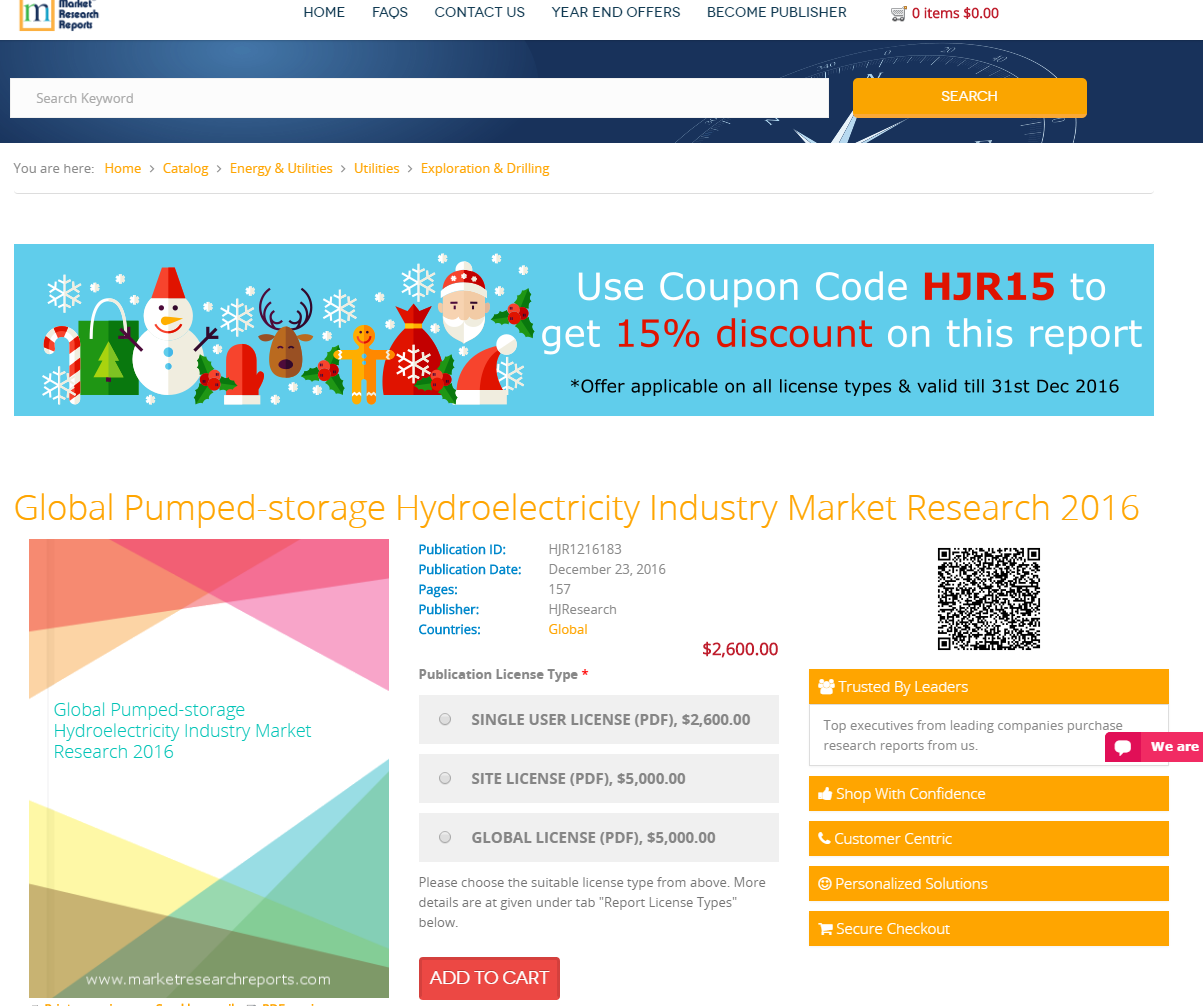
Task: Collapse the Trusted By Leaders panel
Action: [x=988, y=687]
